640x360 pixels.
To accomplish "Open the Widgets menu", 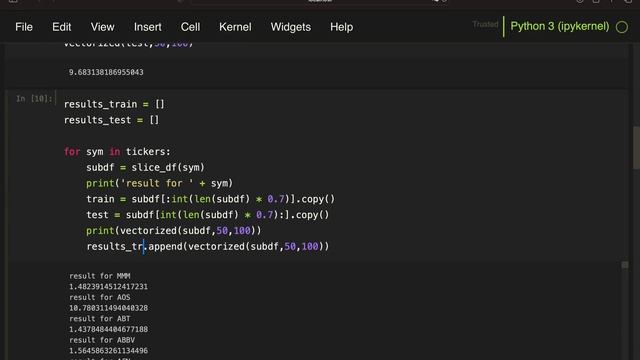I will coord(291,27).
